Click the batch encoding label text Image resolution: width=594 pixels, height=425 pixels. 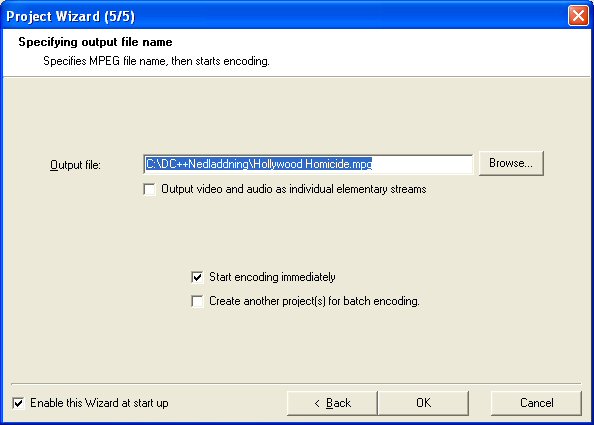(314, 302)
